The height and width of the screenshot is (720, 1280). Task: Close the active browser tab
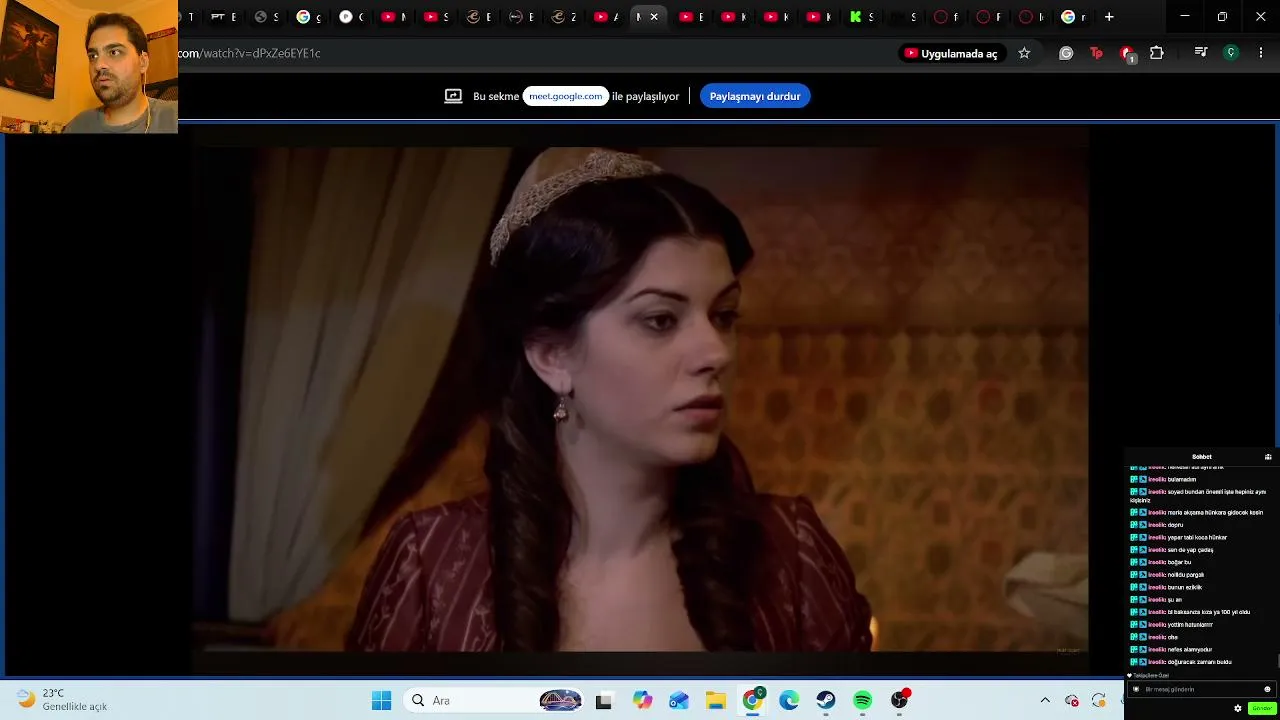pos(654,17)
